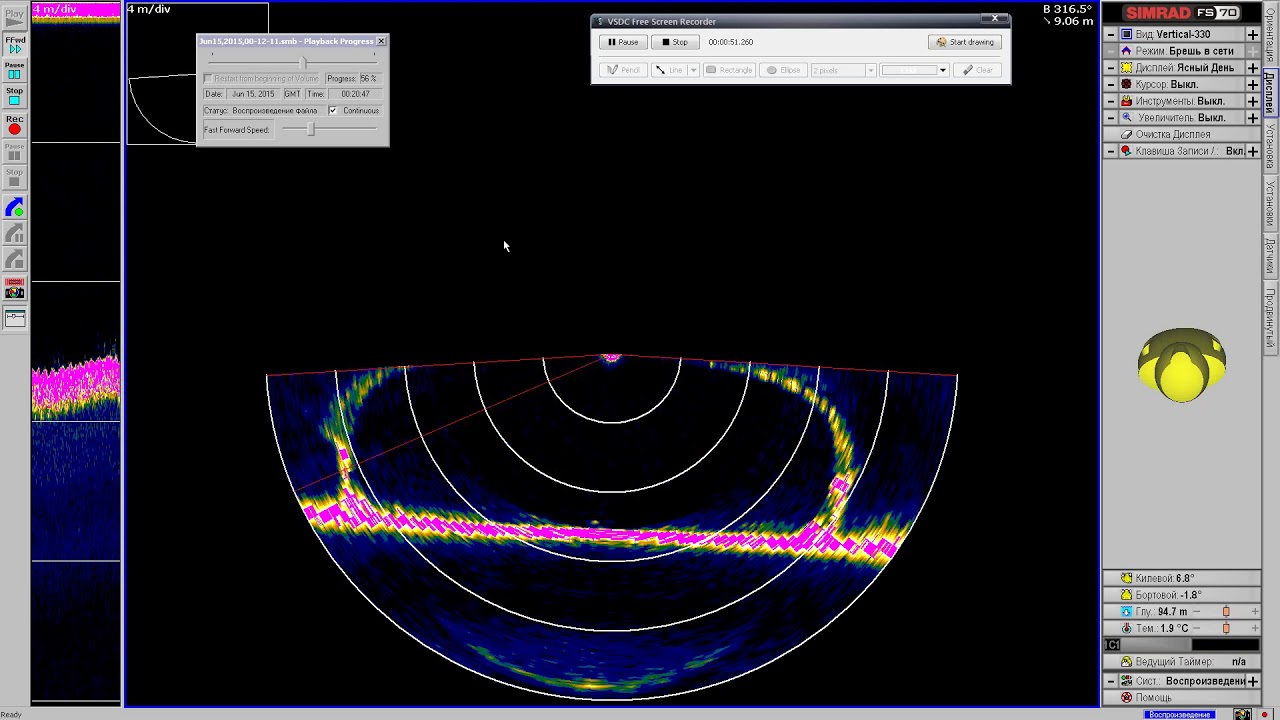The height and width of the screenshot is (720, 1280).
Task: Click the Глу depth sensor icon
Action: [x=1126, y=611]
